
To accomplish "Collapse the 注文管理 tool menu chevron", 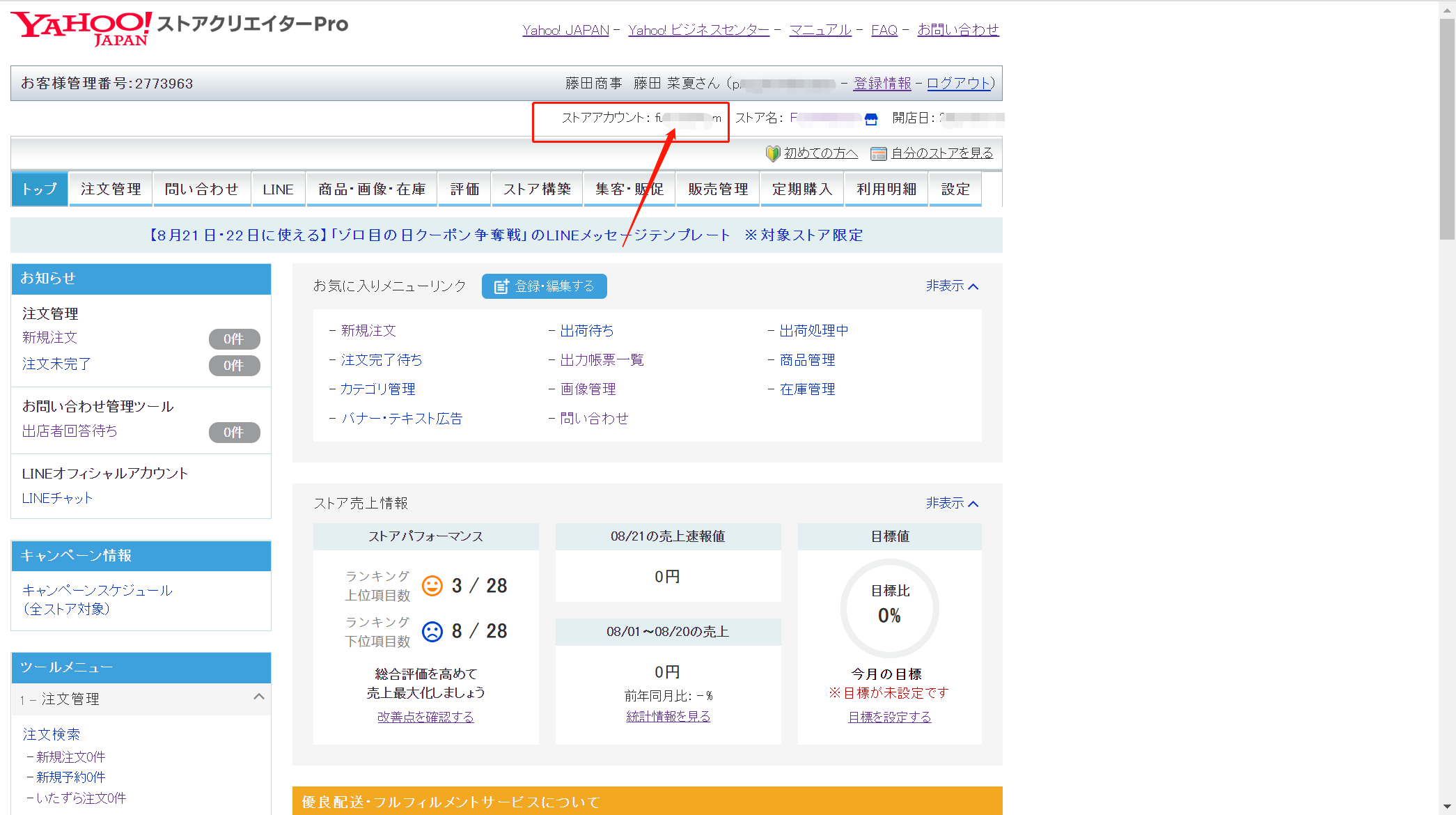I will tap(259, 697).
